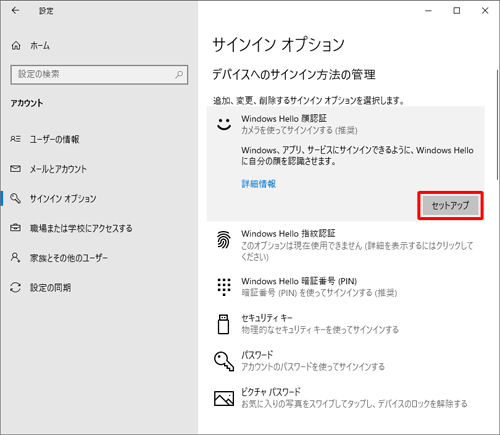Click the アカウント section label
Screen dimensions: 500x435
pyautogui.click(x=27, y=103)
